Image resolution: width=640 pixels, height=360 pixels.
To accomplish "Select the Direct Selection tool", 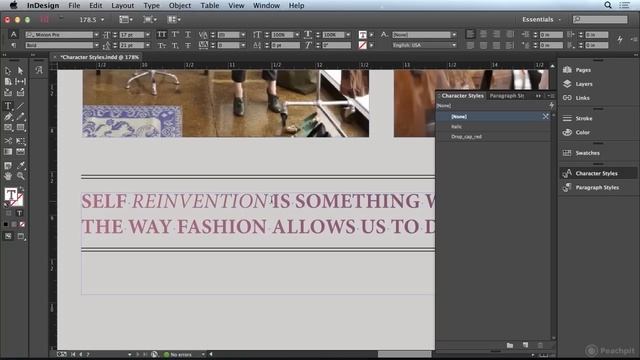I will [x=20, y=71].
